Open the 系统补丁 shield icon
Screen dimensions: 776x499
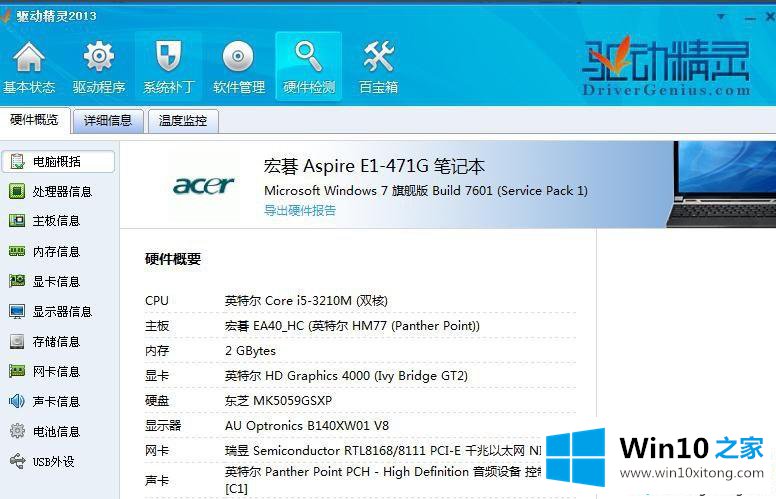168,56
